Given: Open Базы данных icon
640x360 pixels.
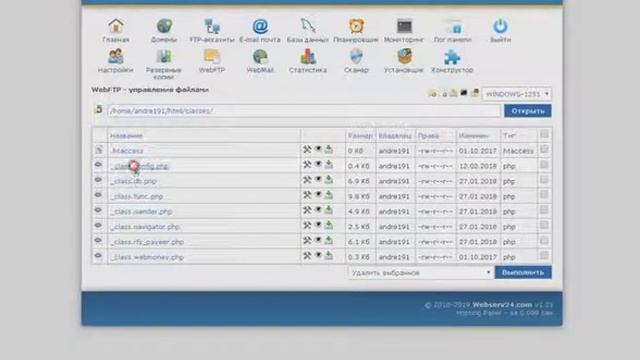Looking at the screenshot, I should coord(308,26).
